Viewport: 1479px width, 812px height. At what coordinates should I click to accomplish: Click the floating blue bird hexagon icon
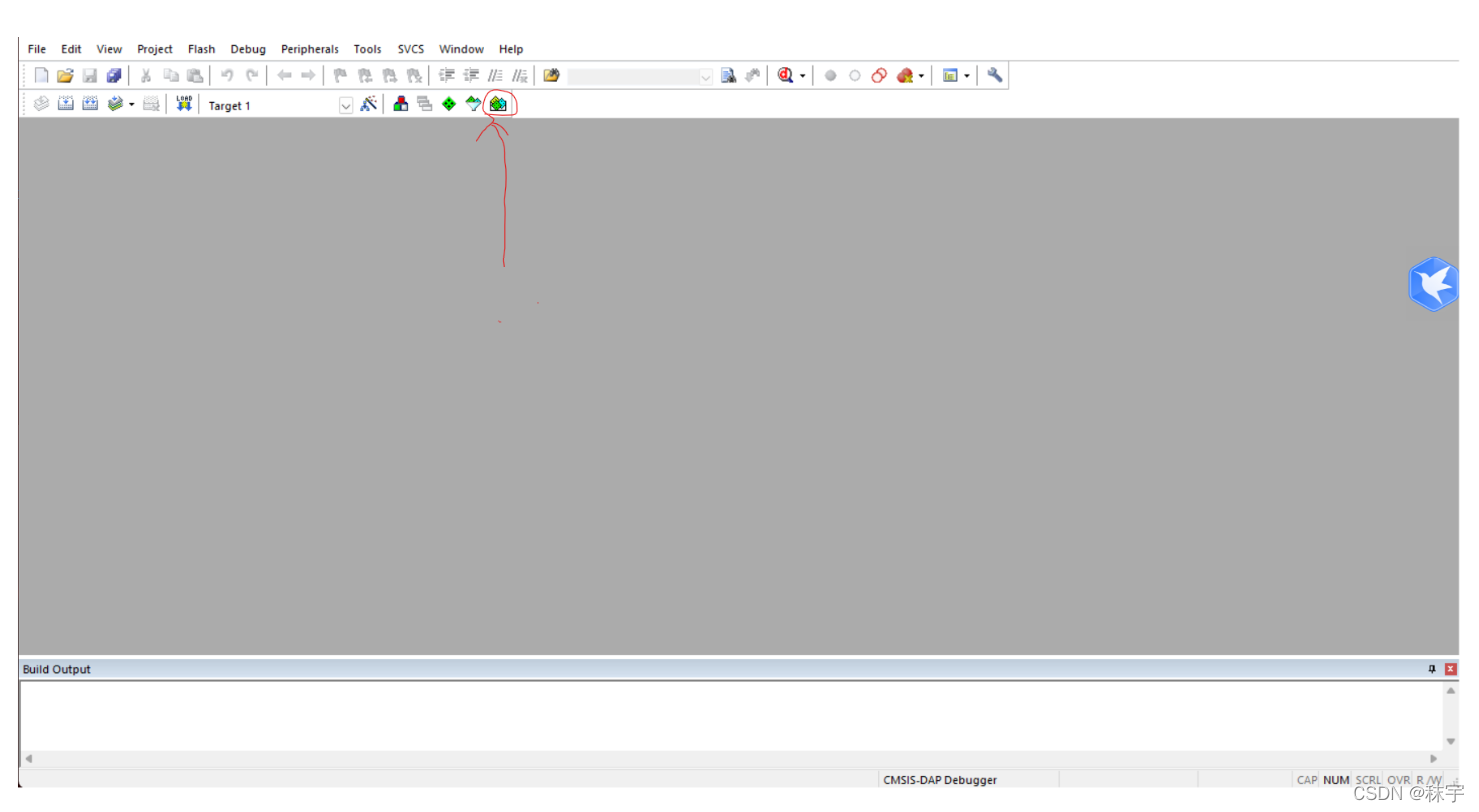click(1433, 284)
